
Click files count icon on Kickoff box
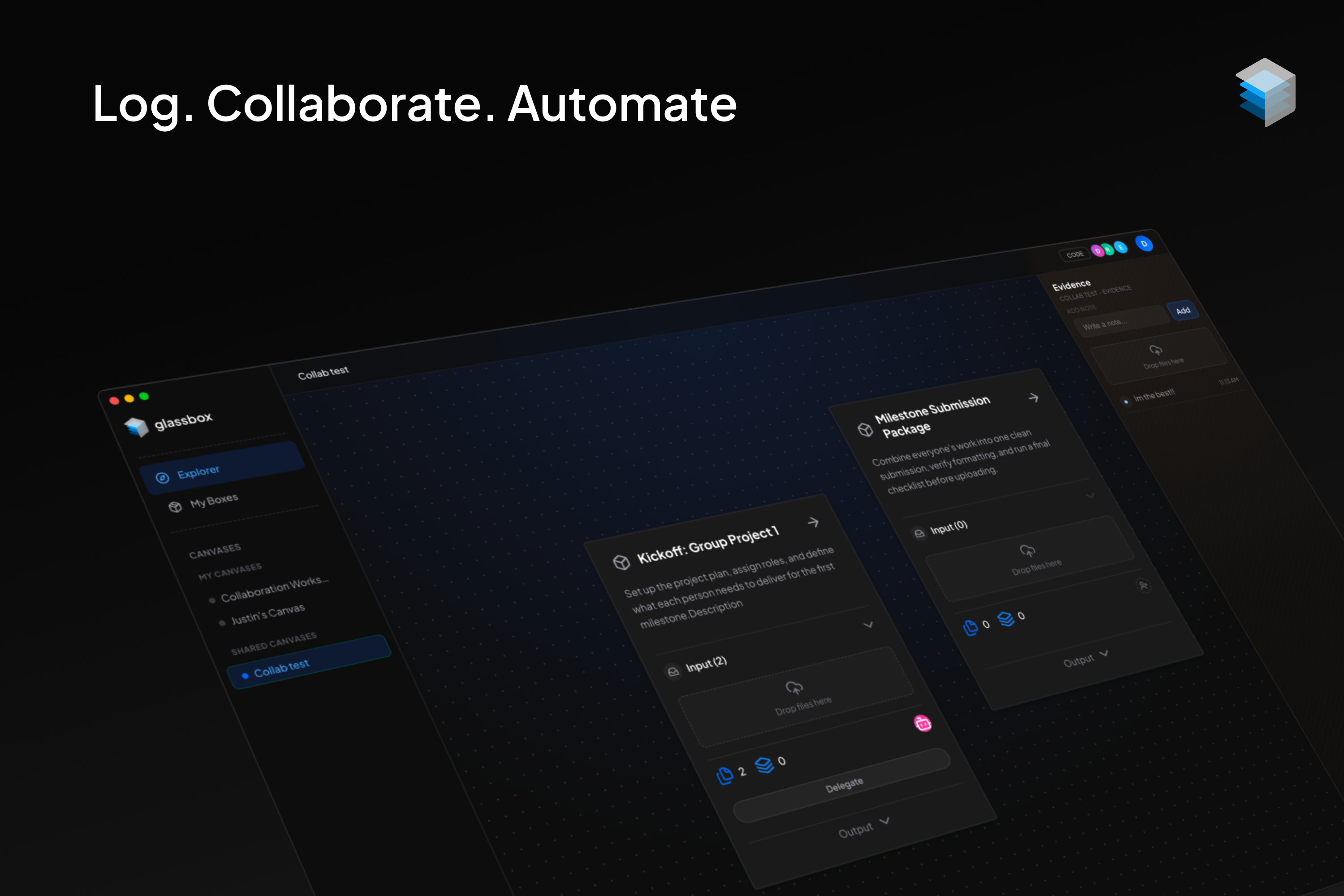pyautogui.click(x=724, y=775)
